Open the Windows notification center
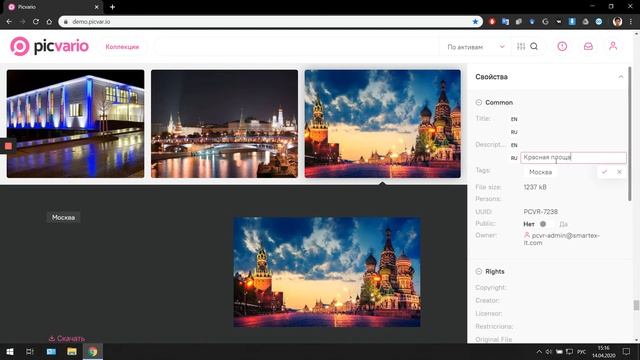This screenshot has width=640, height=360. point(626,351)
